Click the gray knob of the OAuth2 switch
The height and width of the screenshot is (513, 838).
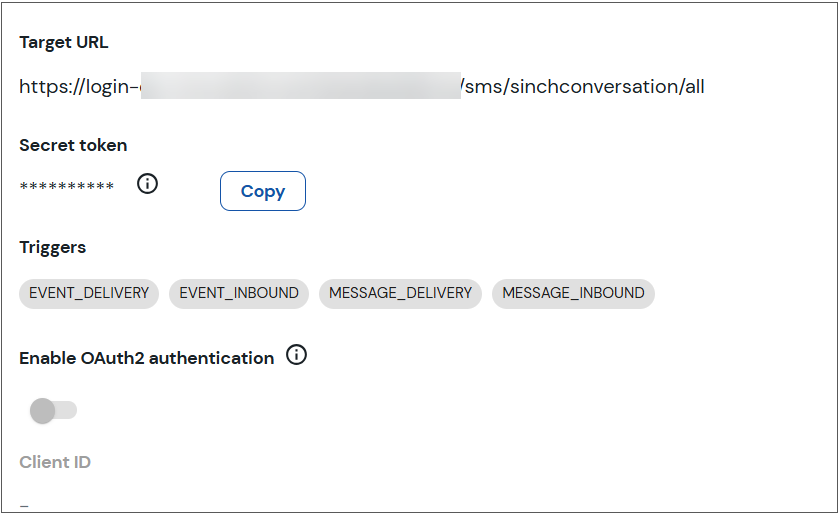coord(42,410)
